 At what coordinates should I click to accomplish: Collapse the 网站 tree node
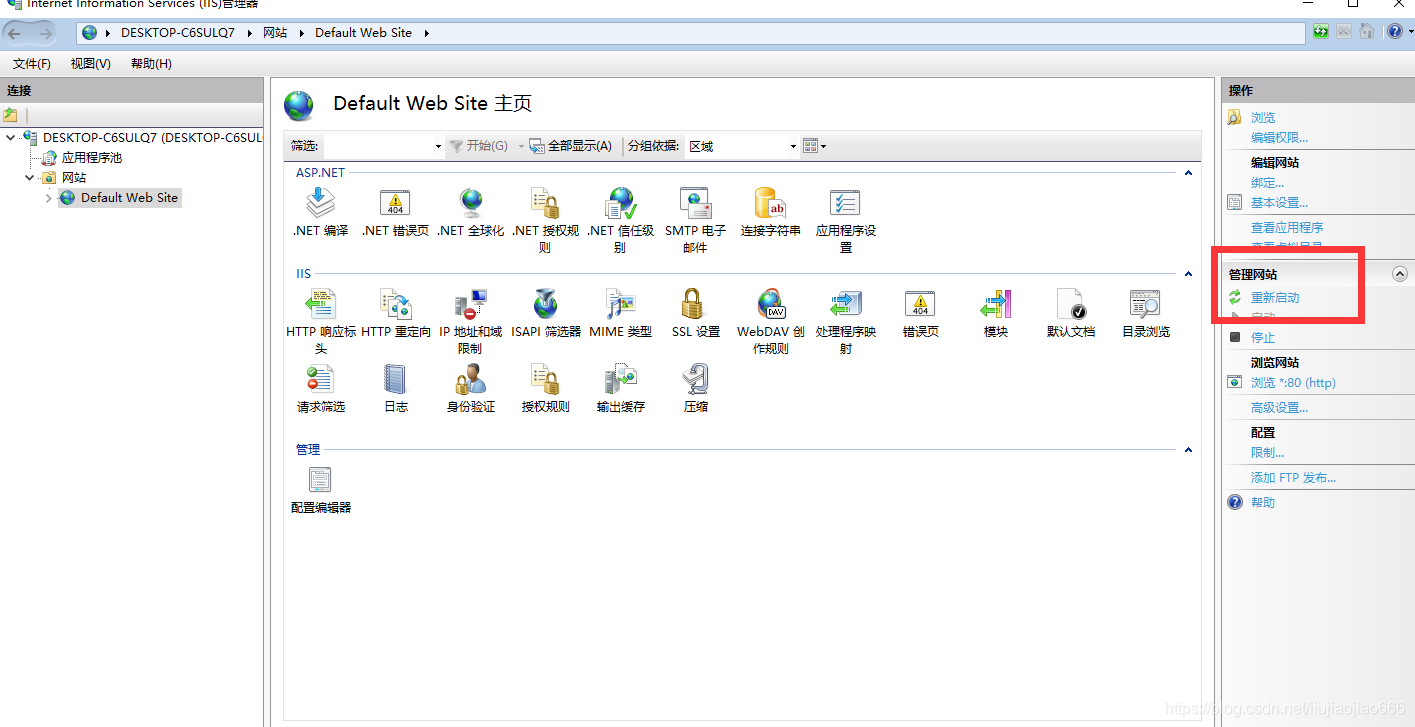pyautogui.click(x=30, y=177)
